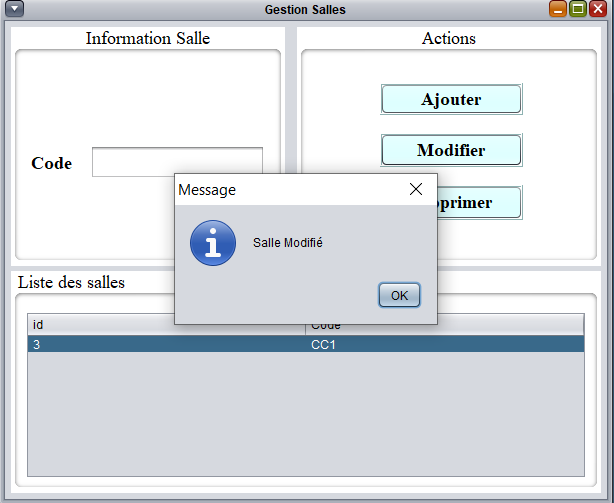Click the Actions heading

tap(449, 38)
